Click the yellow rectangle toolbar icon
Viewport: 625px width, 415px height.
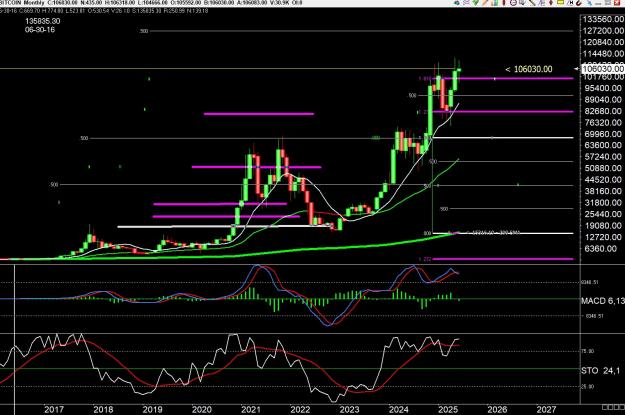coord(560,2)
